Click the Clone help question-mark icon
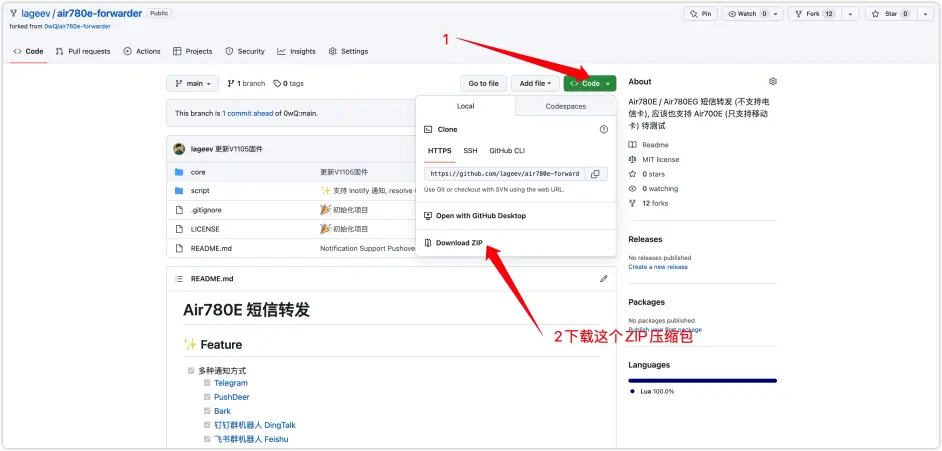The height and width of the screenshot is (451, 942). 603,129
